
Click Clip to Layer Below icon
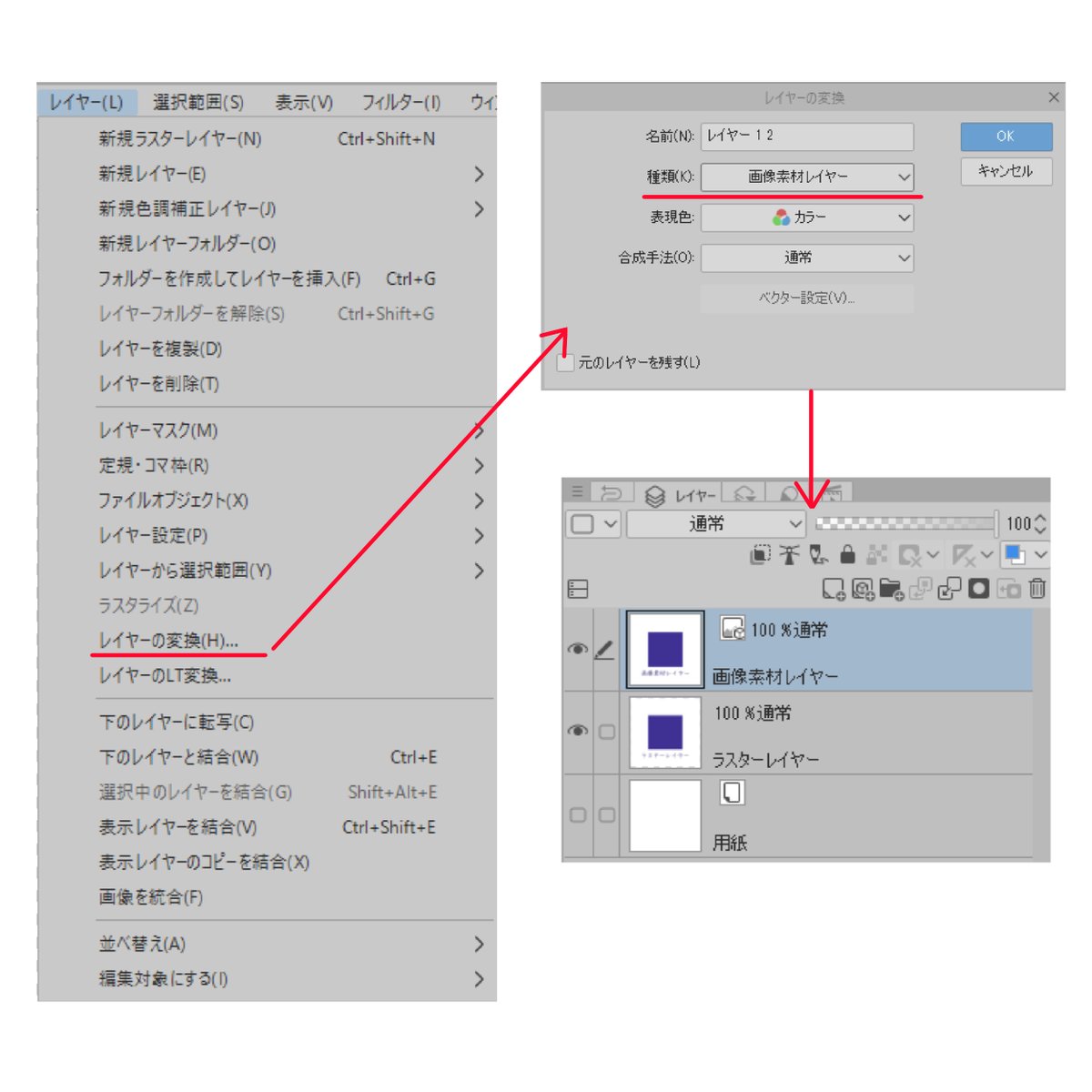(761, 554)
